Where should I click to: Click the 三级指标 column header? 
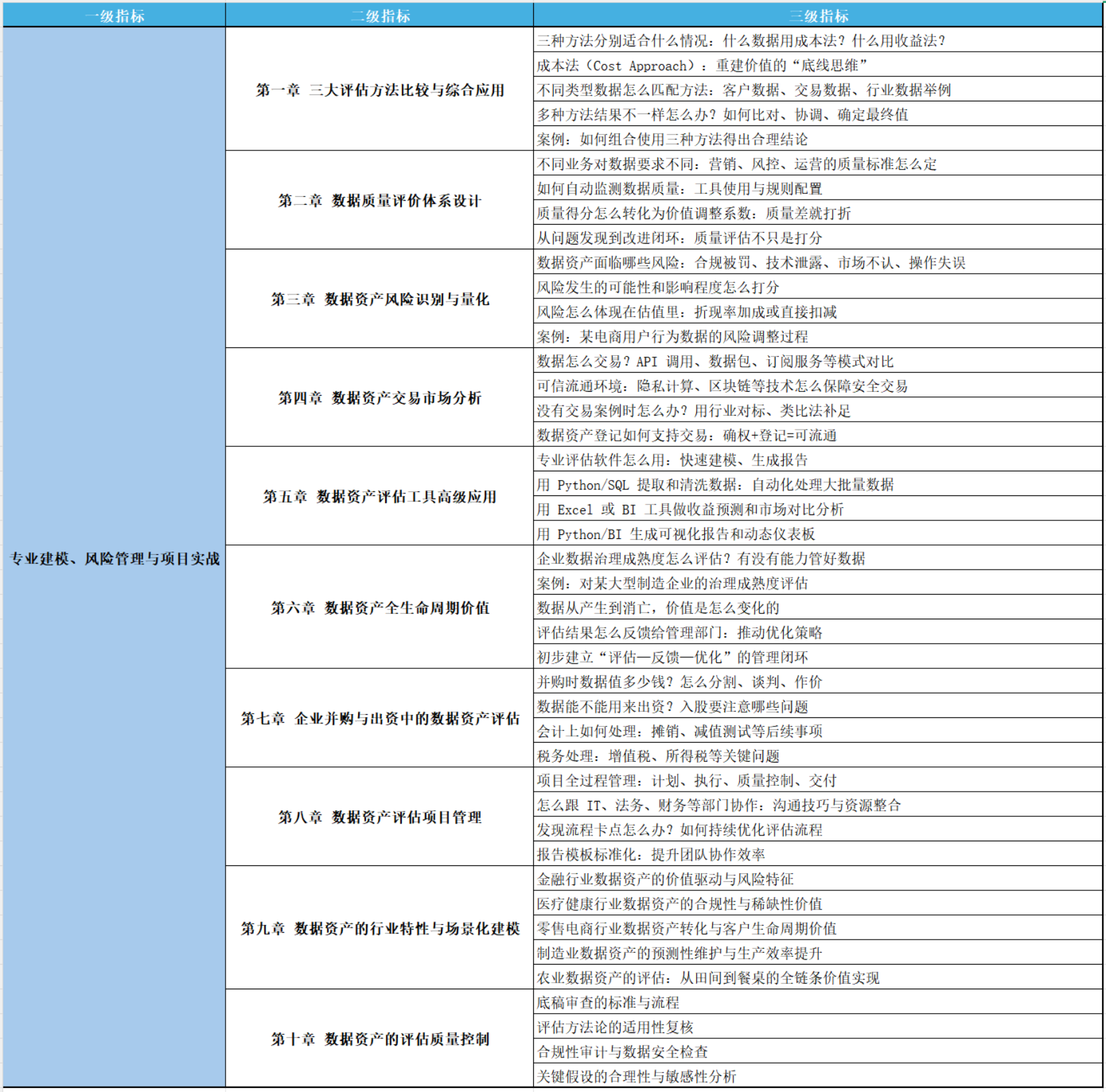tap(818, 15)
